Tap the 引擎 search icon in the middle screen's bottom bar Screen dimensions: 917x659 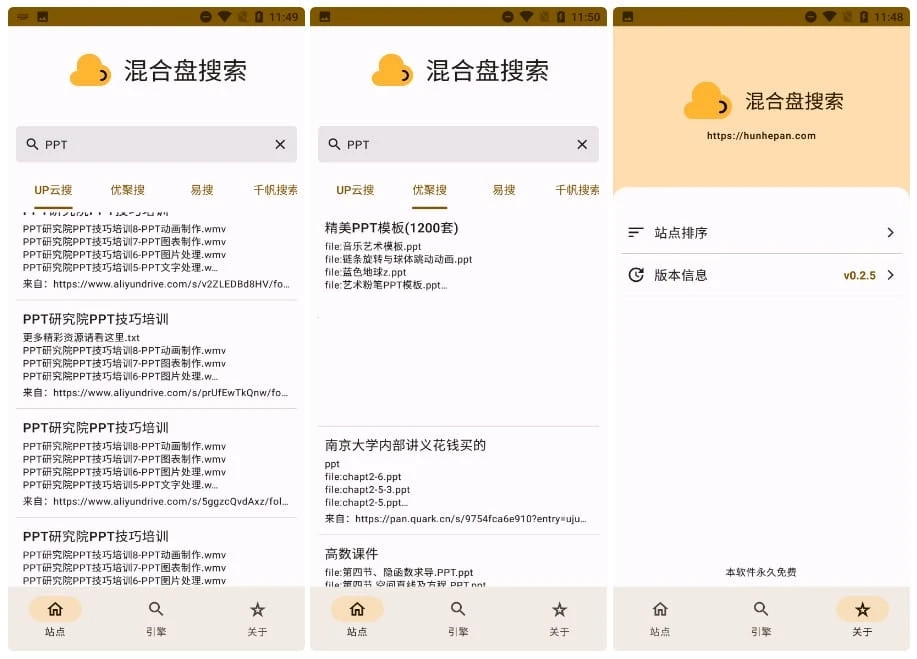[458, 609]
